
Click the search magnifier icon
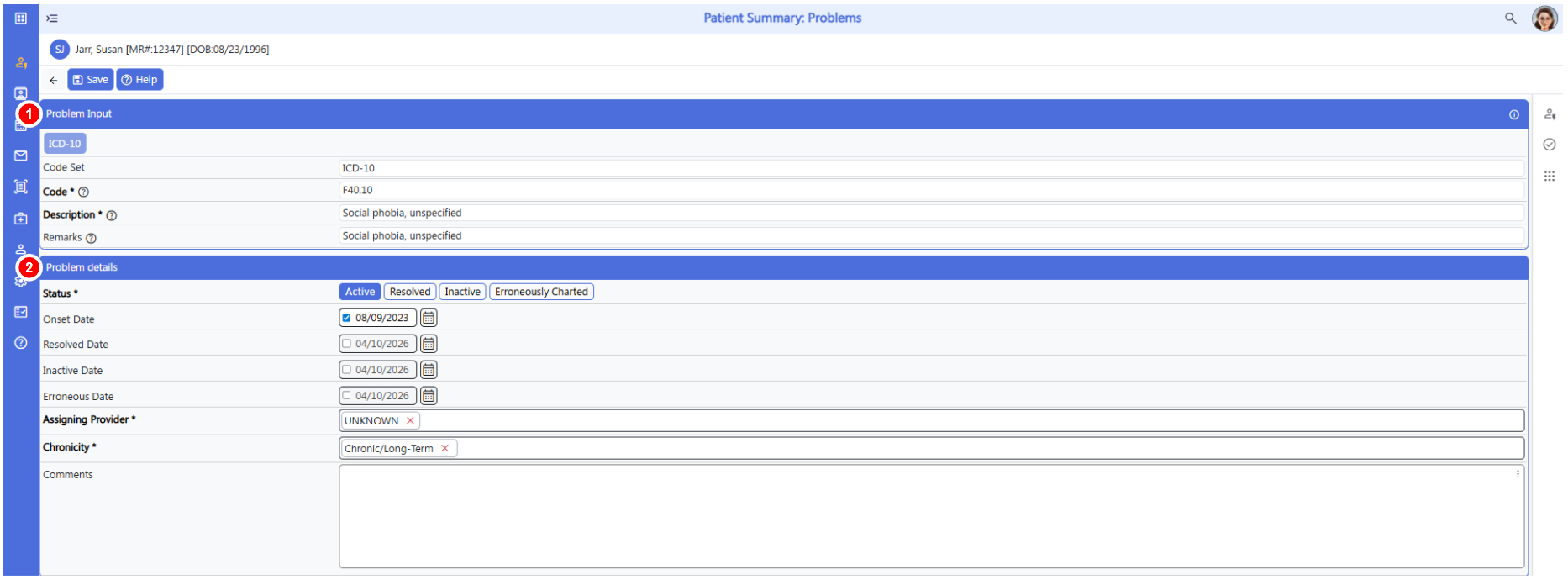(x=1511, y=18)
